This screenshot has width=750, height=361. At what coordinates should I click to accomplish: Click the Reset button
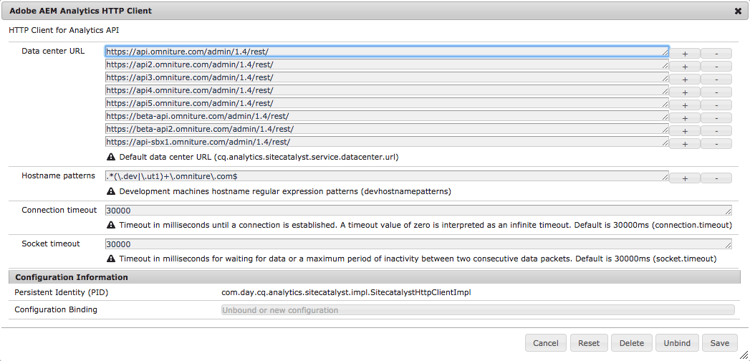pyautogui.click(x=589, y=343)
